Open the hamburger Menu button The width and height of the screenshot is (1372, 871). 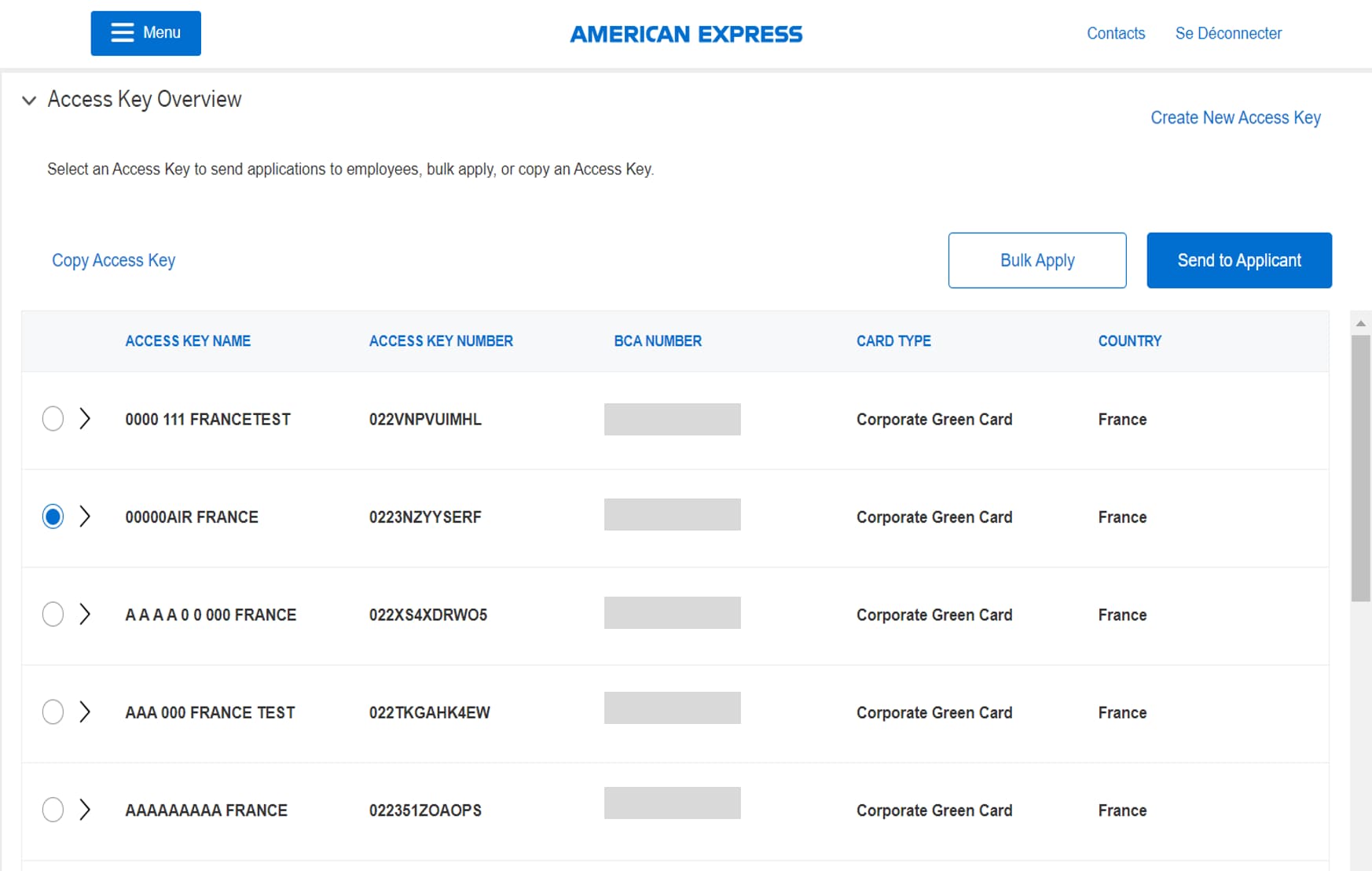pos(145,33)
